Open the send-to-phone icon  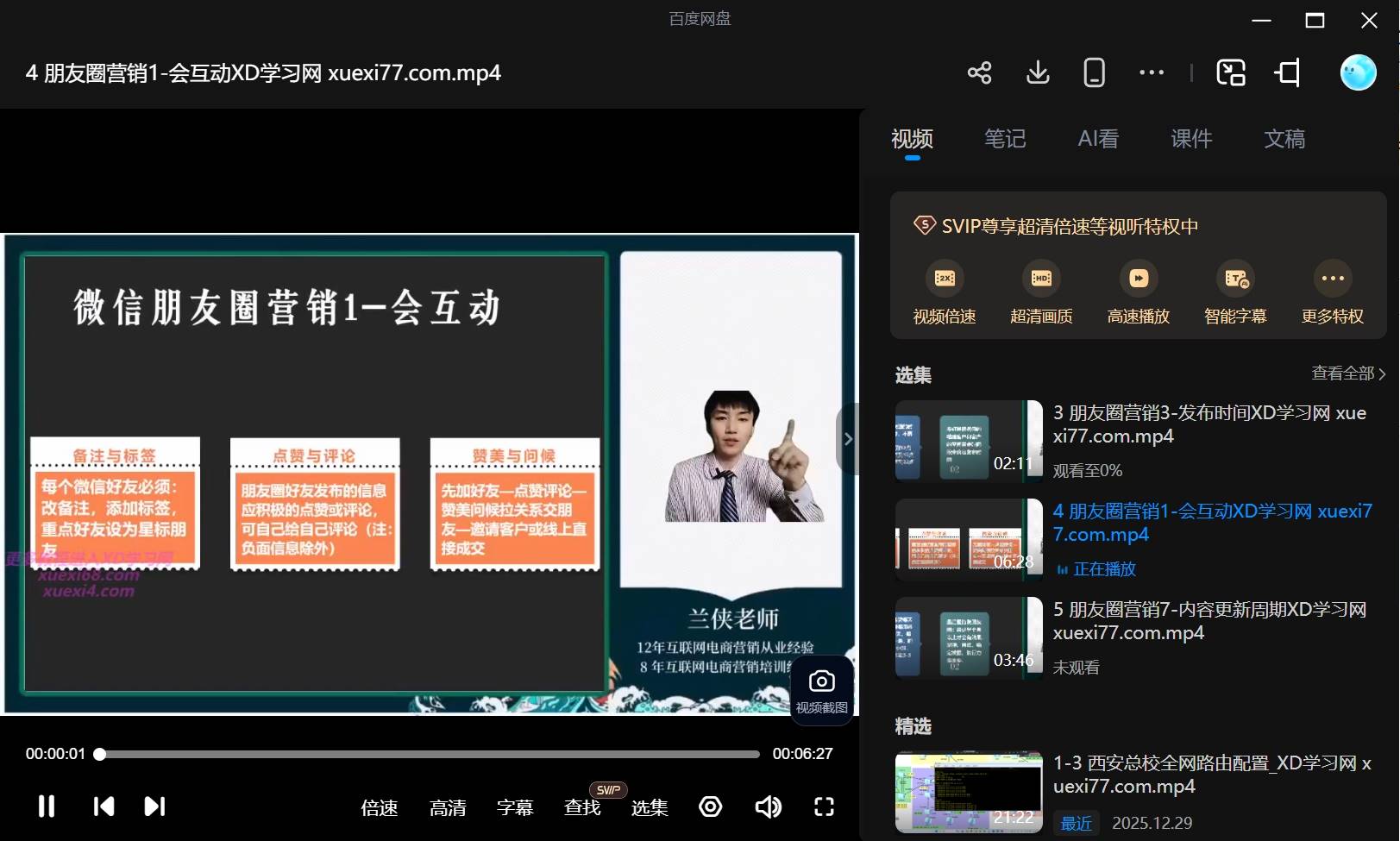[x=1094, y=72]
